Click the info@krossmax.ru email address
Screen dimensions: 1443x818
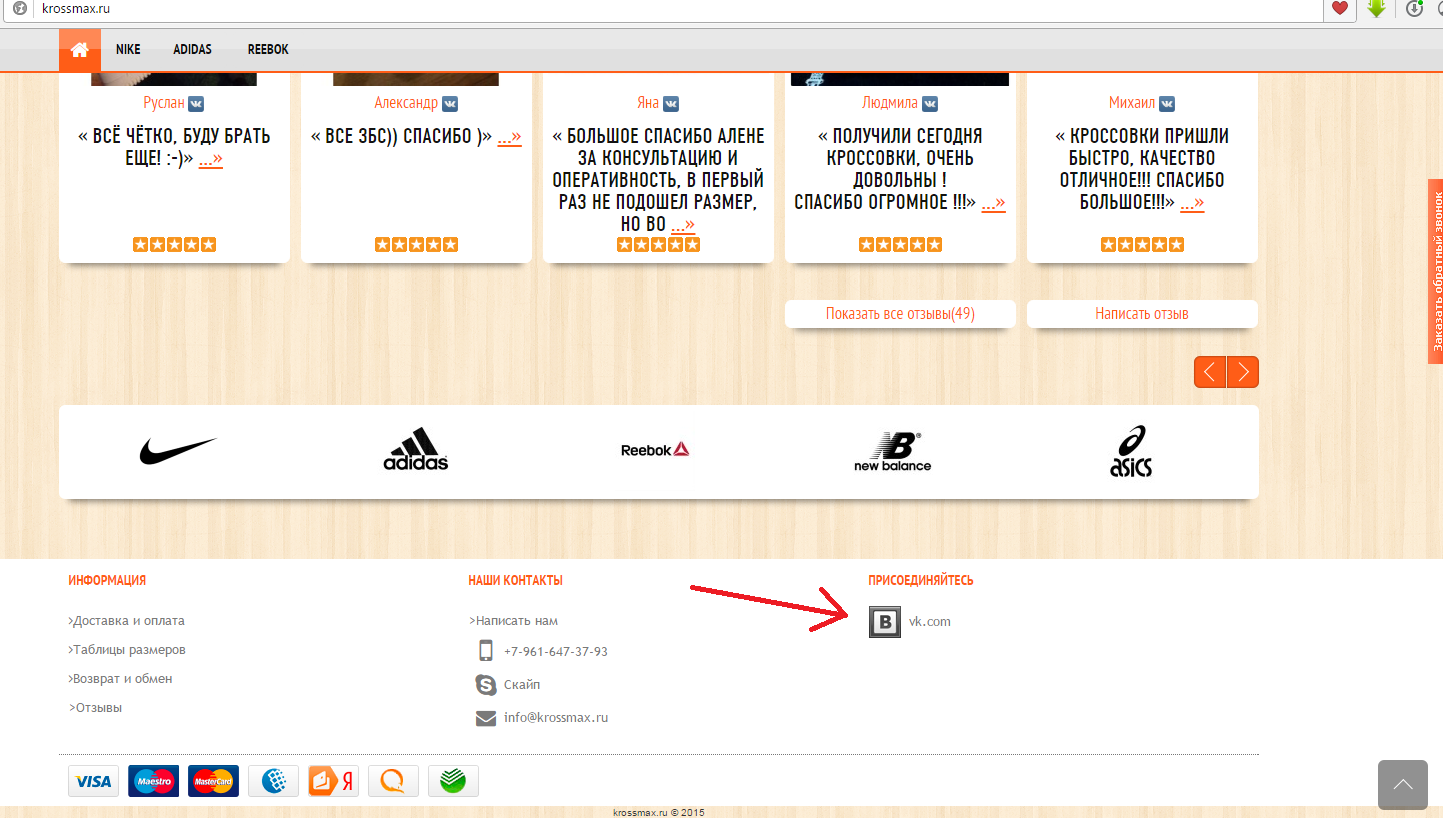(x=556, y=718)
